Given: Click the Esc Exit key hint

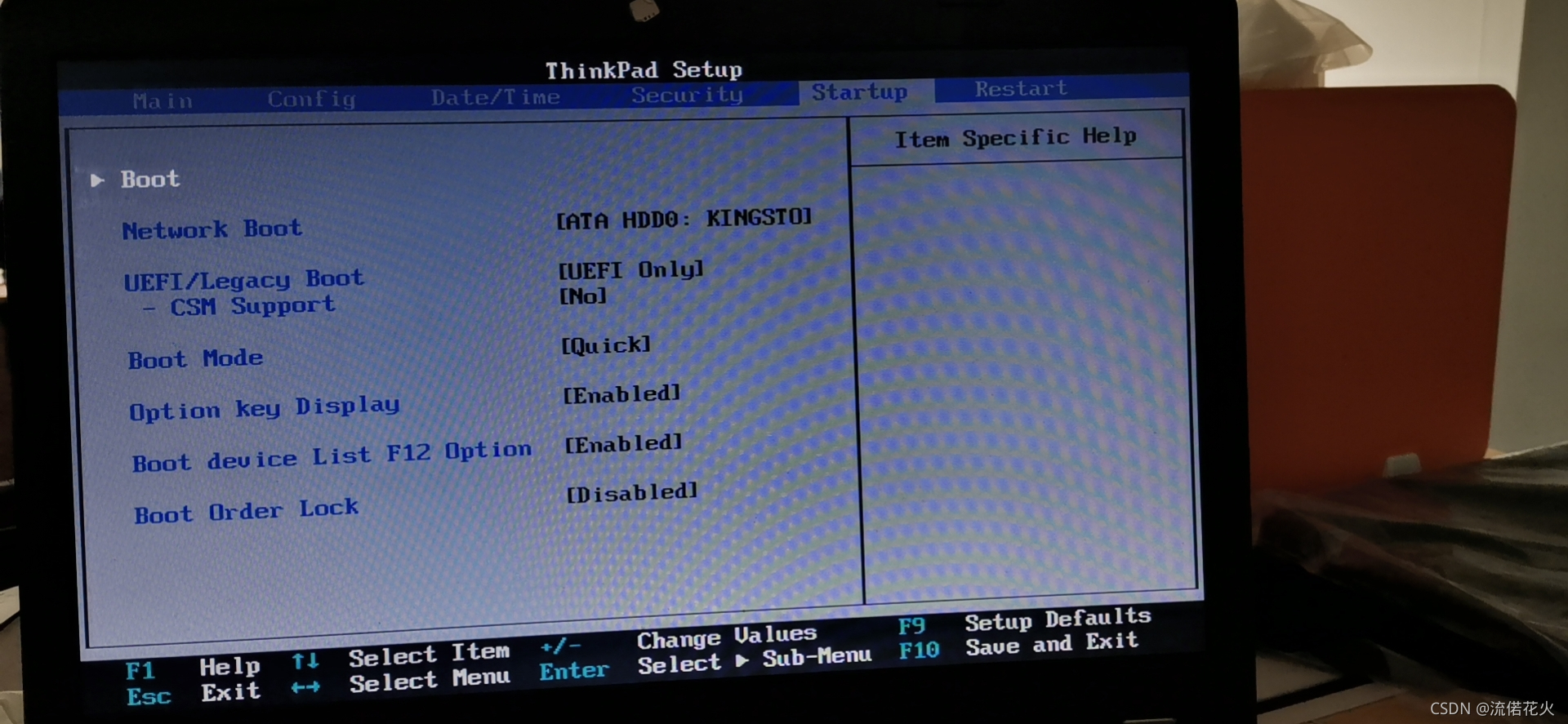Looking at the screenshot, I should tap(194, 694).
